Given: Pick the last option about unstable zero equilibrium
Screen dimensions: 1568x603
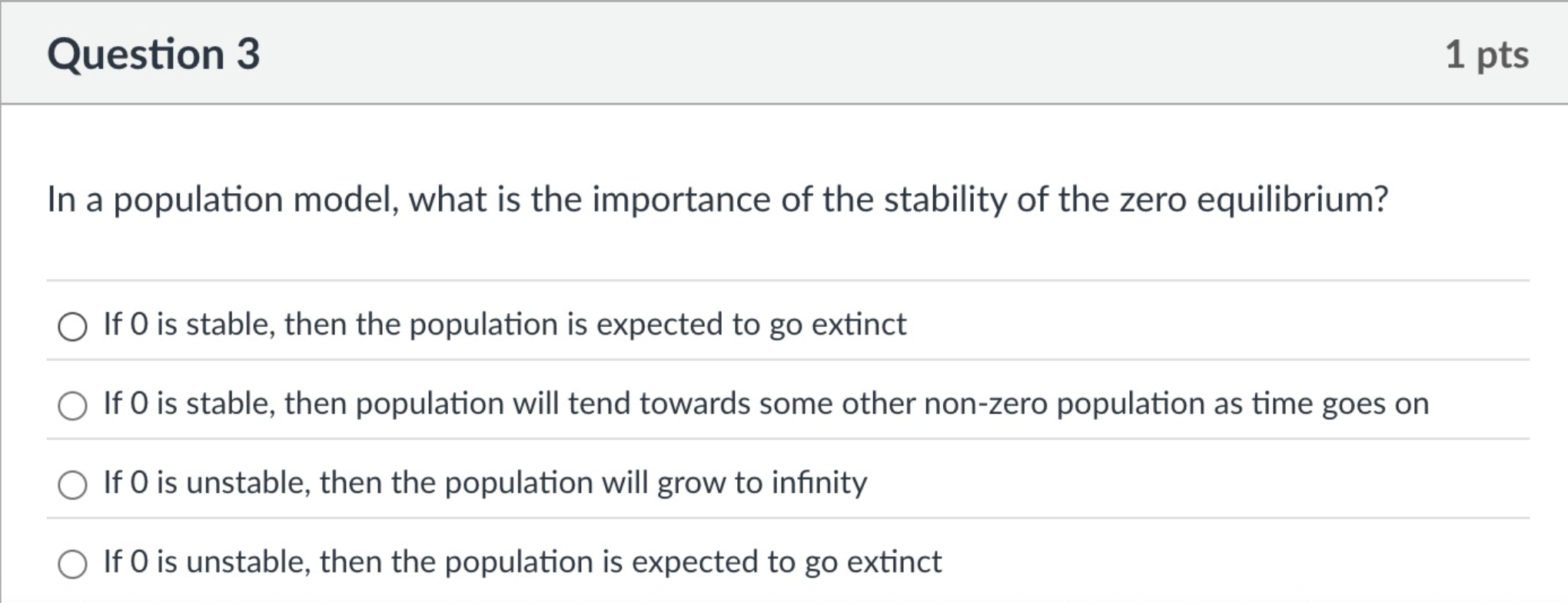Looking at the screenshot, I should pos(72,564).
